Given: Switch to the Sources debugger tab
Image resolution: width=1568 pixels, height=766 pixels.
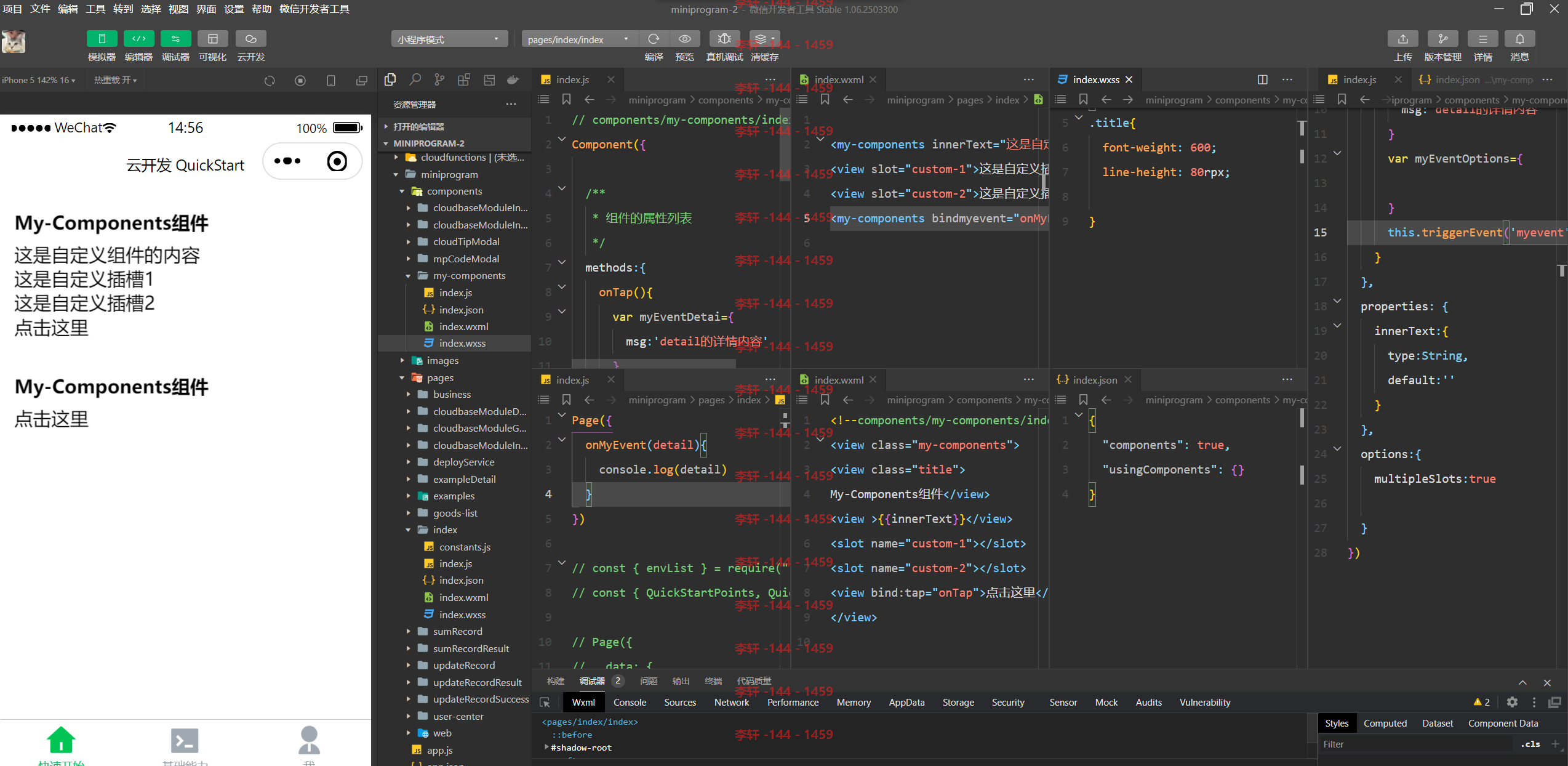Looking at the screenshot, I should [679, 702].
